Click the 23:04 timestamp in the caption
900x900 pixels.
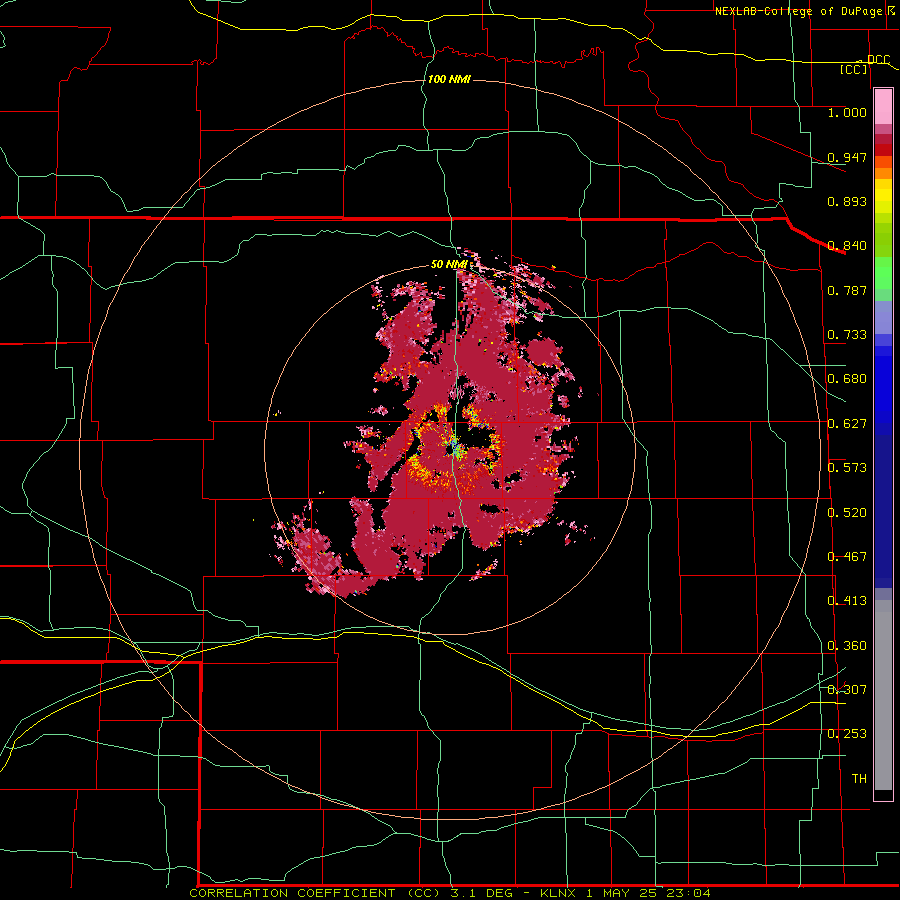[688, 893]
